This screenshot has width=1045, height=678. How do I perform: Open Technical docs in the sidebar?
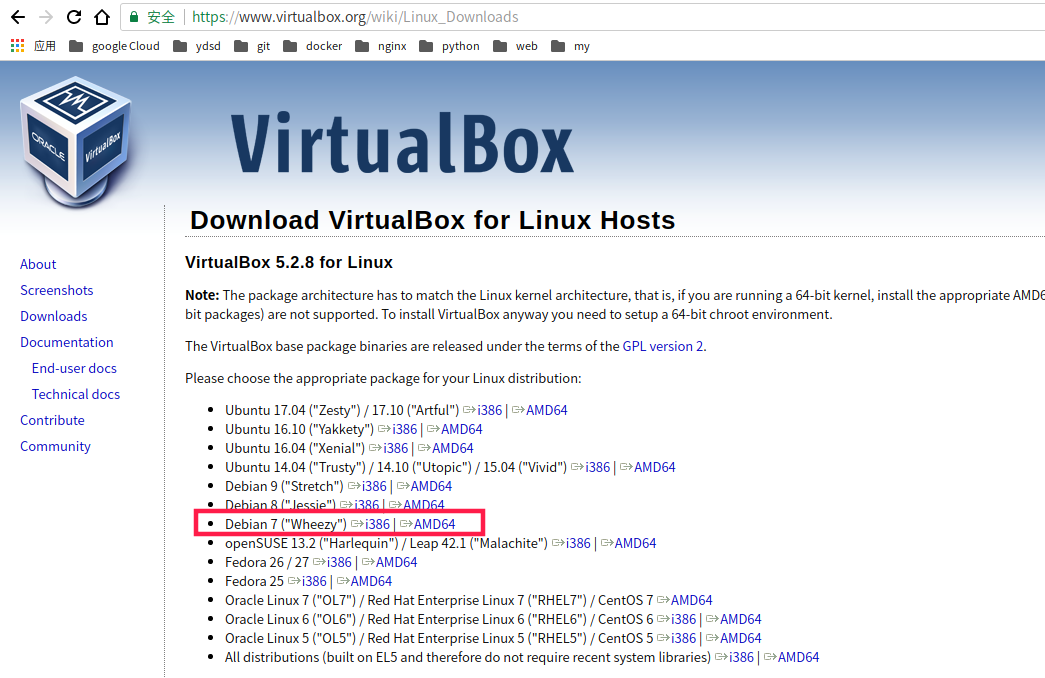tap(76, 395)
